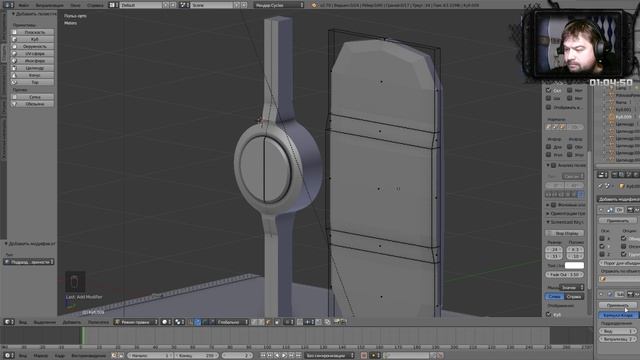Switch to vertex select mode icon
640x360 pixels.
(x=254, y=322)
